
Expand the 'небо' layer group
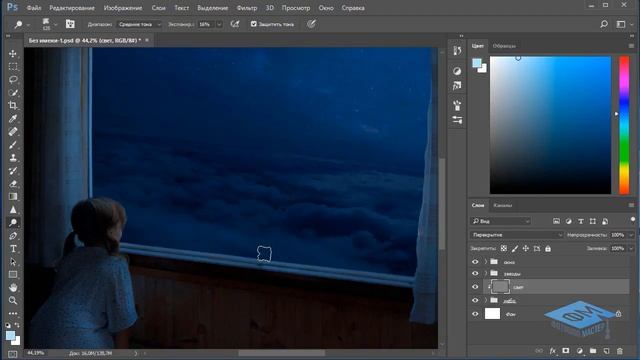tap(485, 300)
